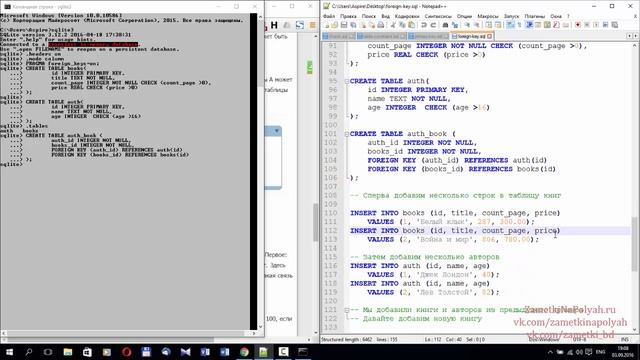This screenshot has height=360, width=640.
Task: Open Файл menu
Action: point(329,16)
